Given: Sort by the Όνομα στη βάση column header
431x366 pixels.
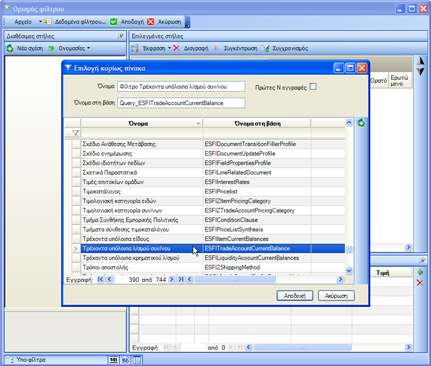Looking at the screenshot, I should (257, 124).
